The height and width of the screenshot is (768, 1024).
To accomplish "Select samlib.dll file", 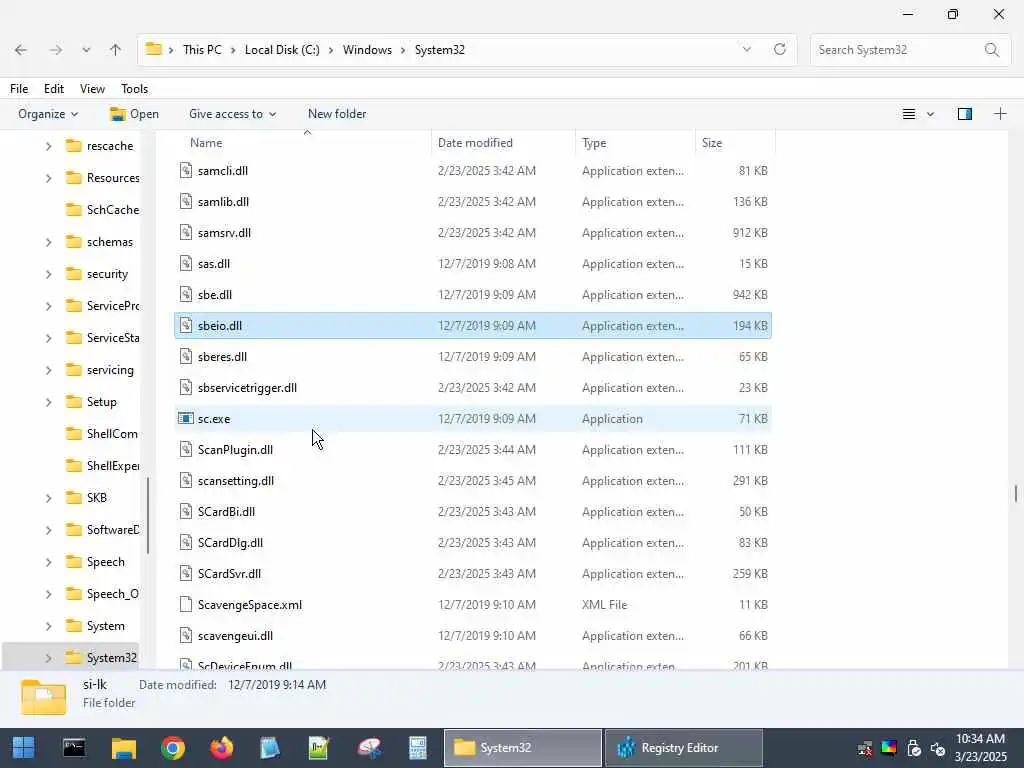I will [473, 202].
